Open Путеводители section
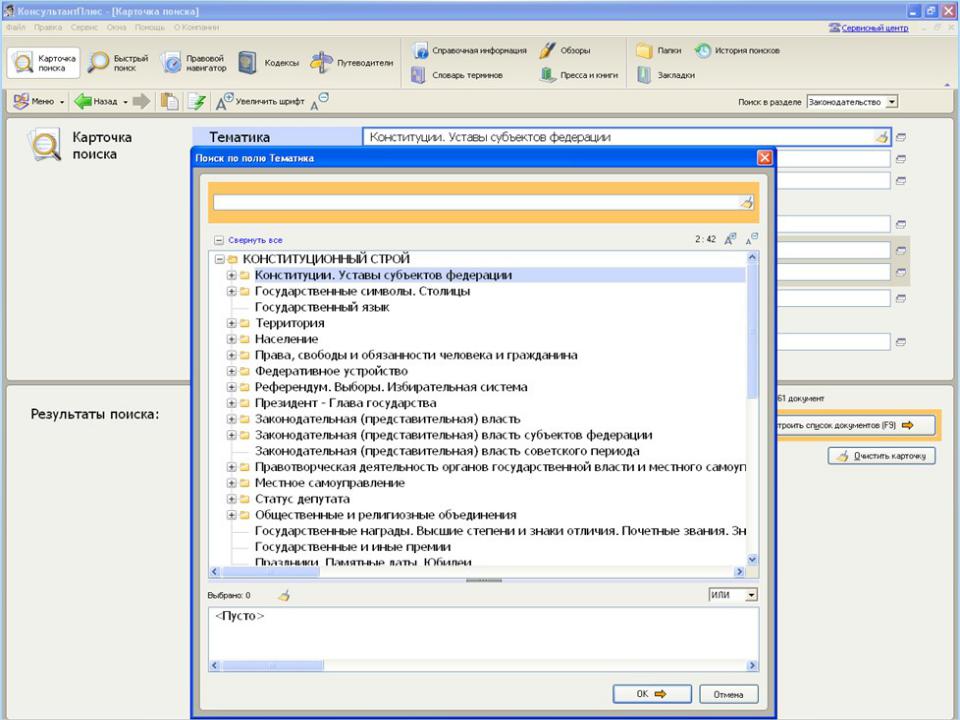Screen dimensions: 960x720 point(351,63)
